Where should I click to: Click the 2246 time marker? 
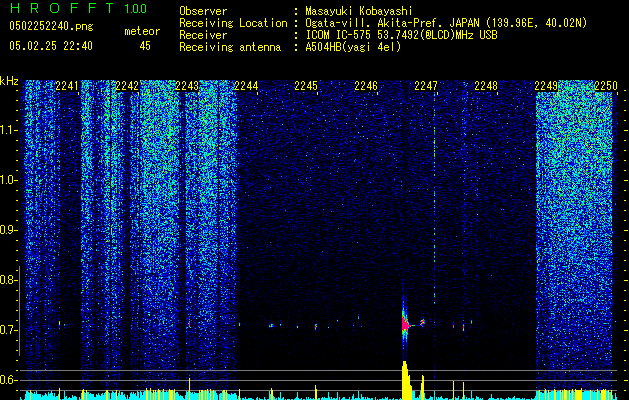366,86
